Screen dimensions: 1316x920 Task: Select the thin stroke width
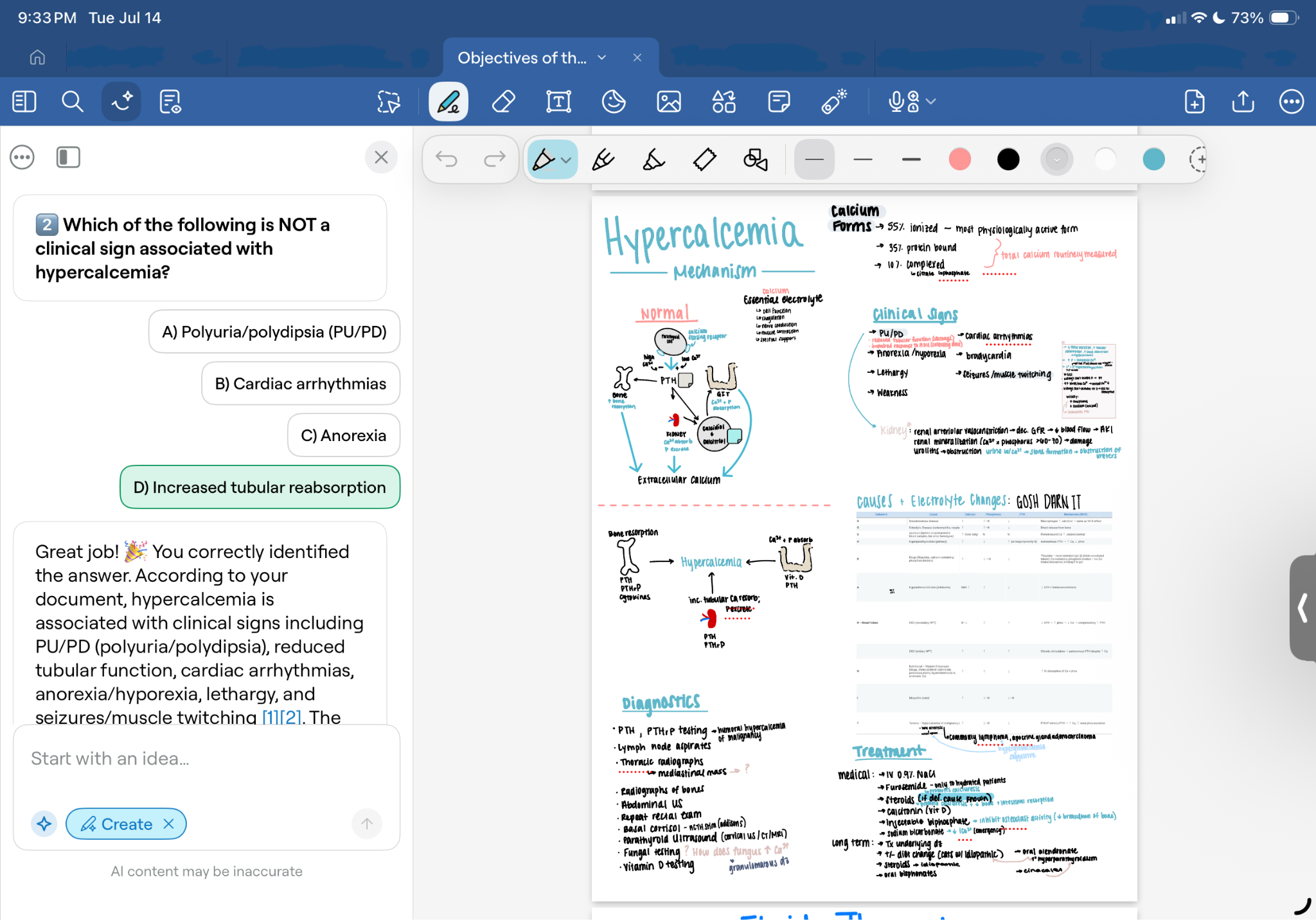click(x=814, y=159)
